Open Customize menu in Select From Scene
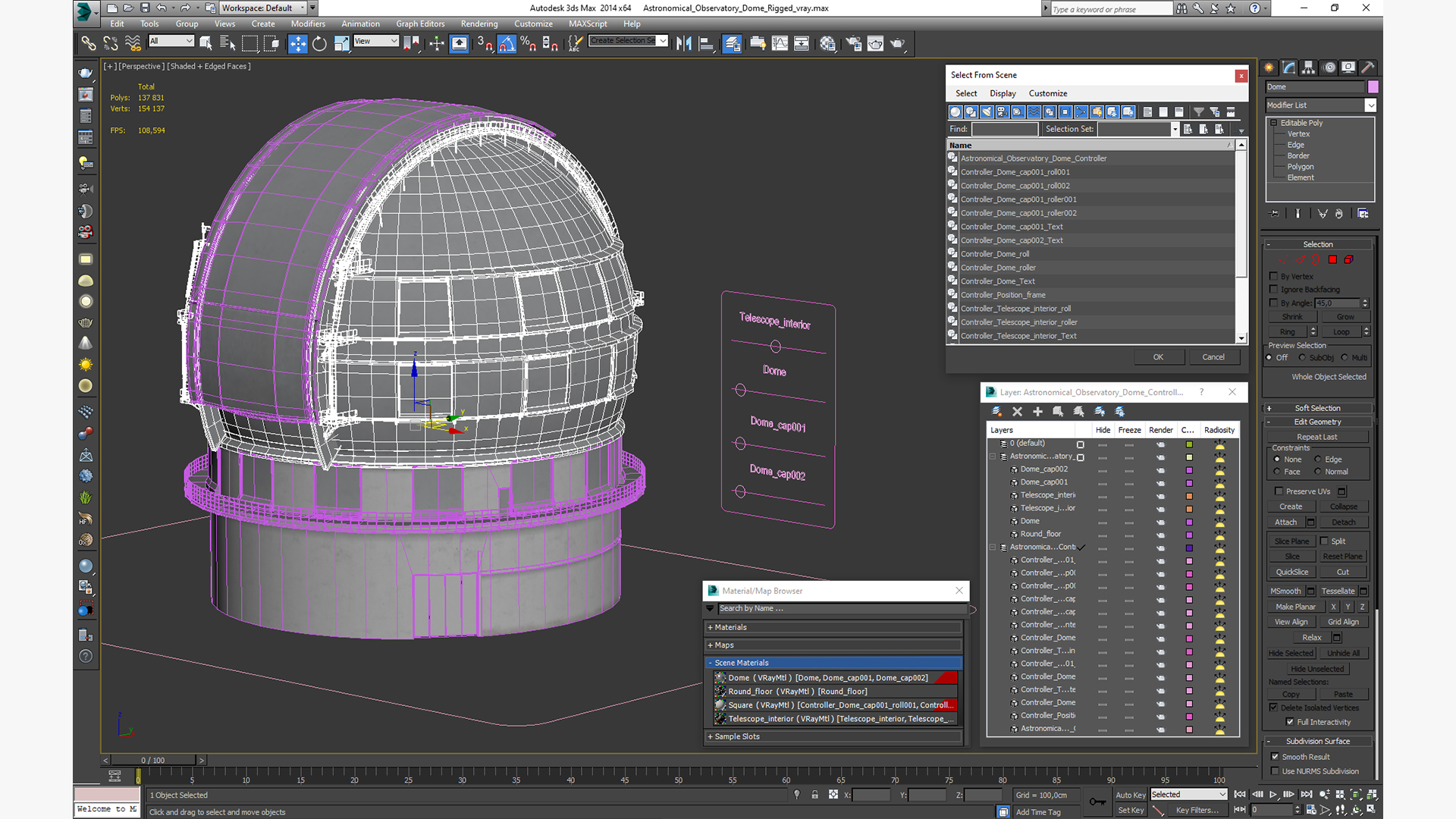This screenshot has height=819, width=1456. tap(1048, 93)
